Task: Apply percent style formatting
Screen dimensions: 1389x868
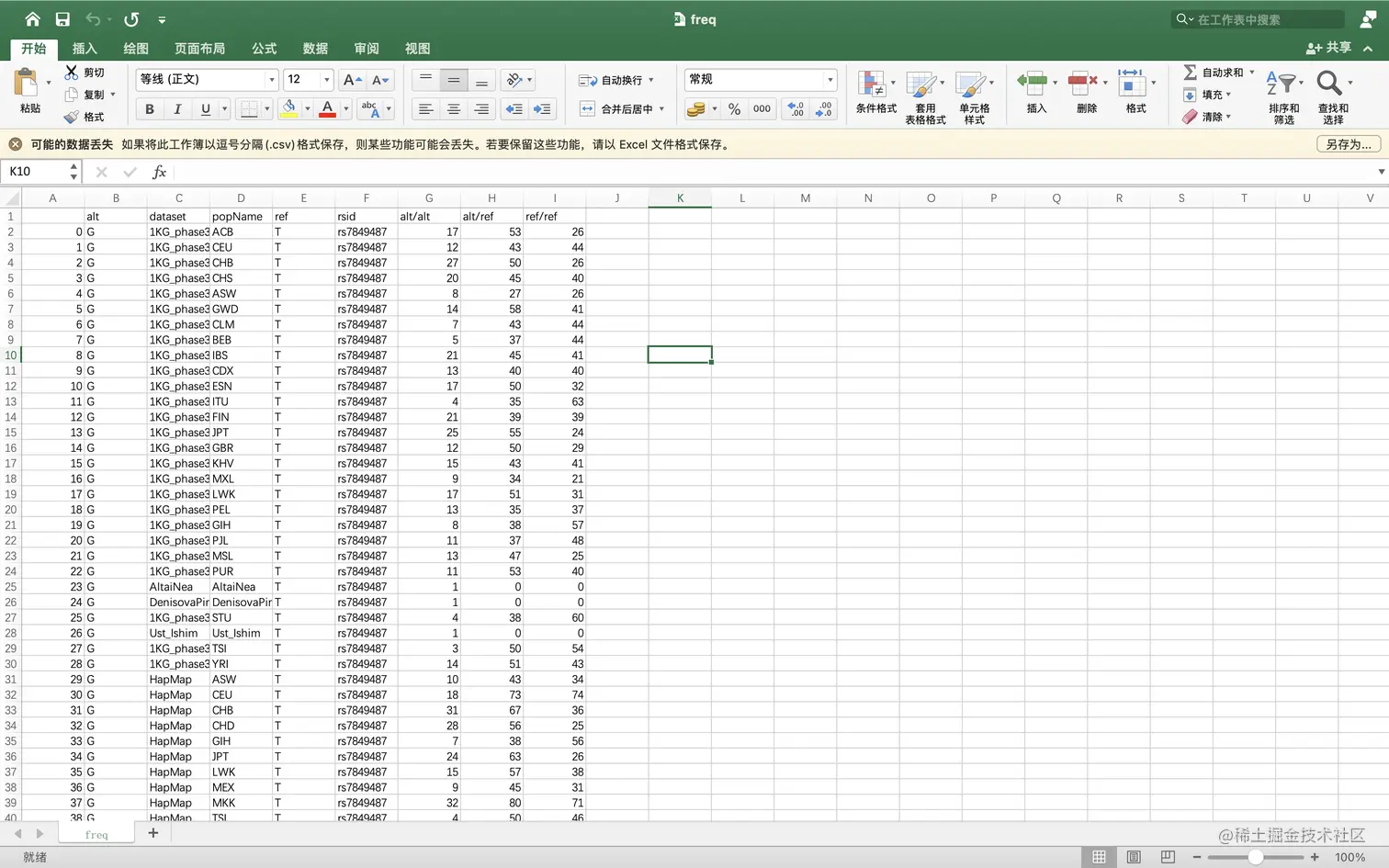Action: pos(734,109)
